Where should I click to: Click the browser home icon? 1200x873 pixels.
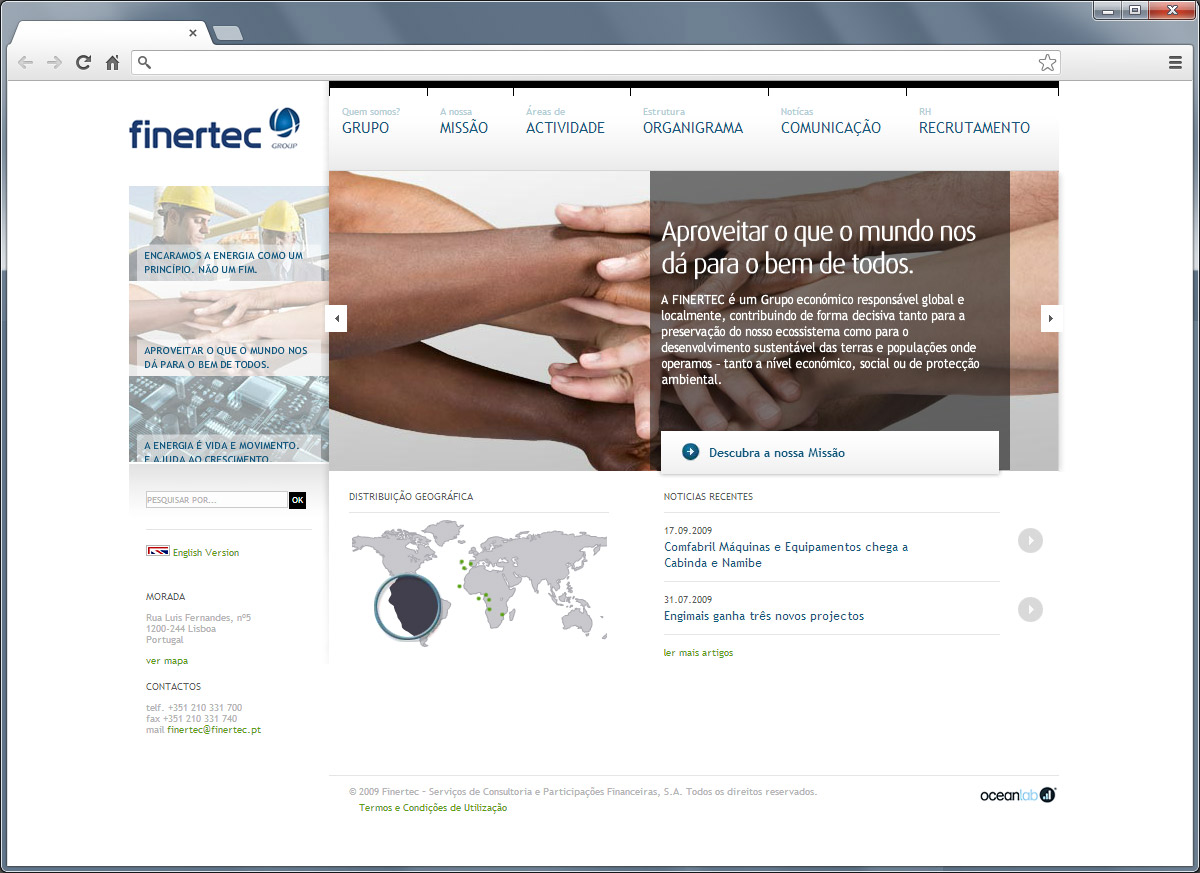(112, 62)
